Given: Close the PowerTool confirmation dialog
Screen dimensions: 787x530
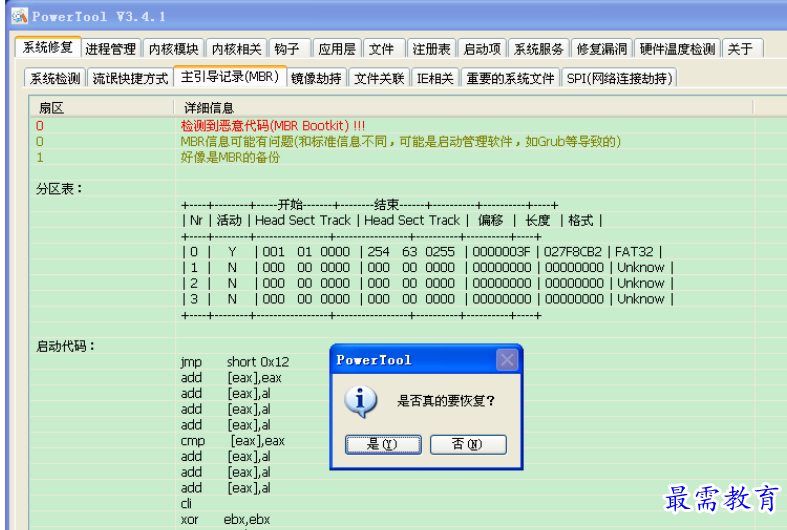Looking at the screenshot, I should tap(507, 360).
